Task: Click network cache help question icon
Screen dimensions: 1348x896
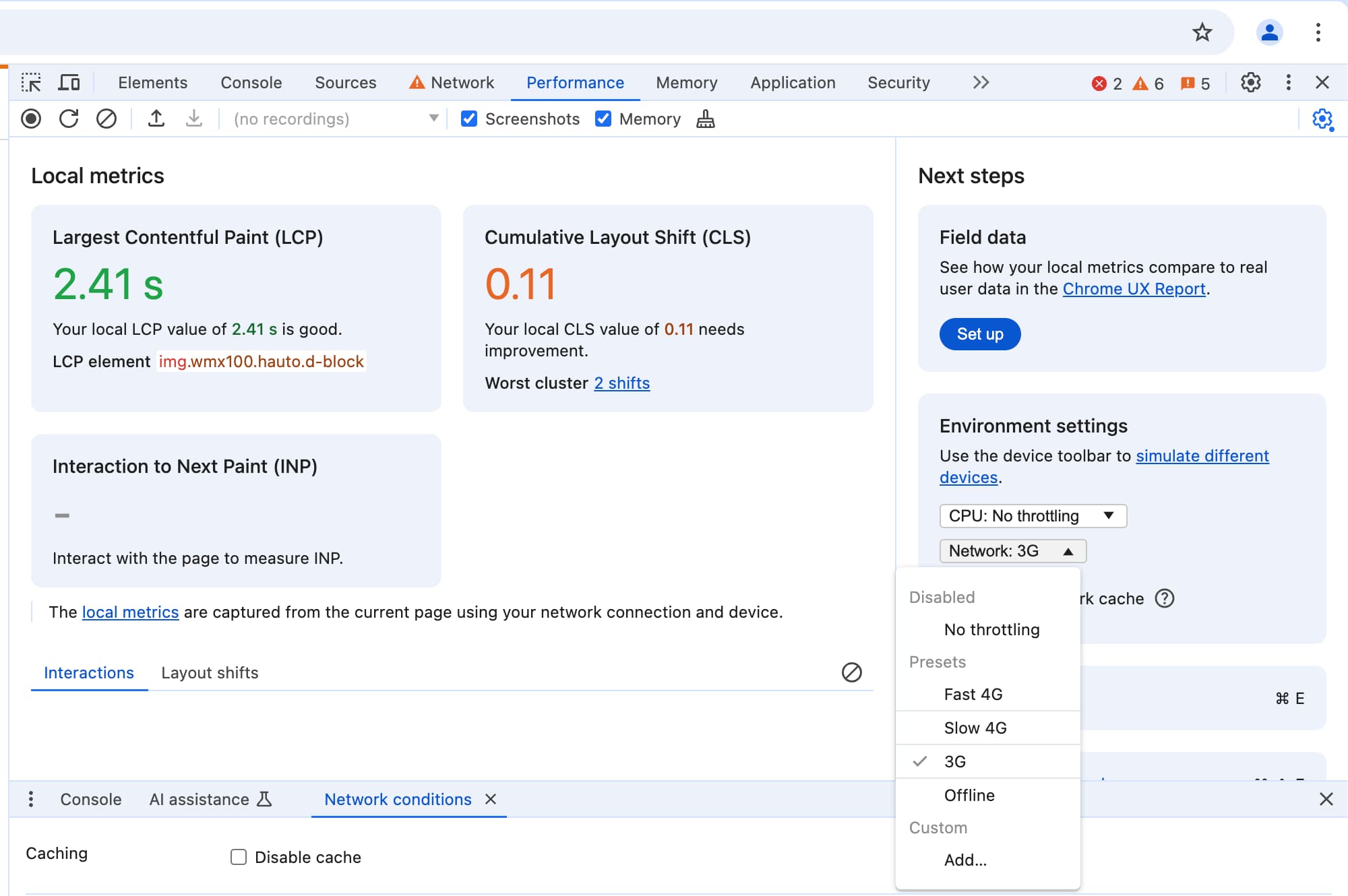Action: point(1164,598)
